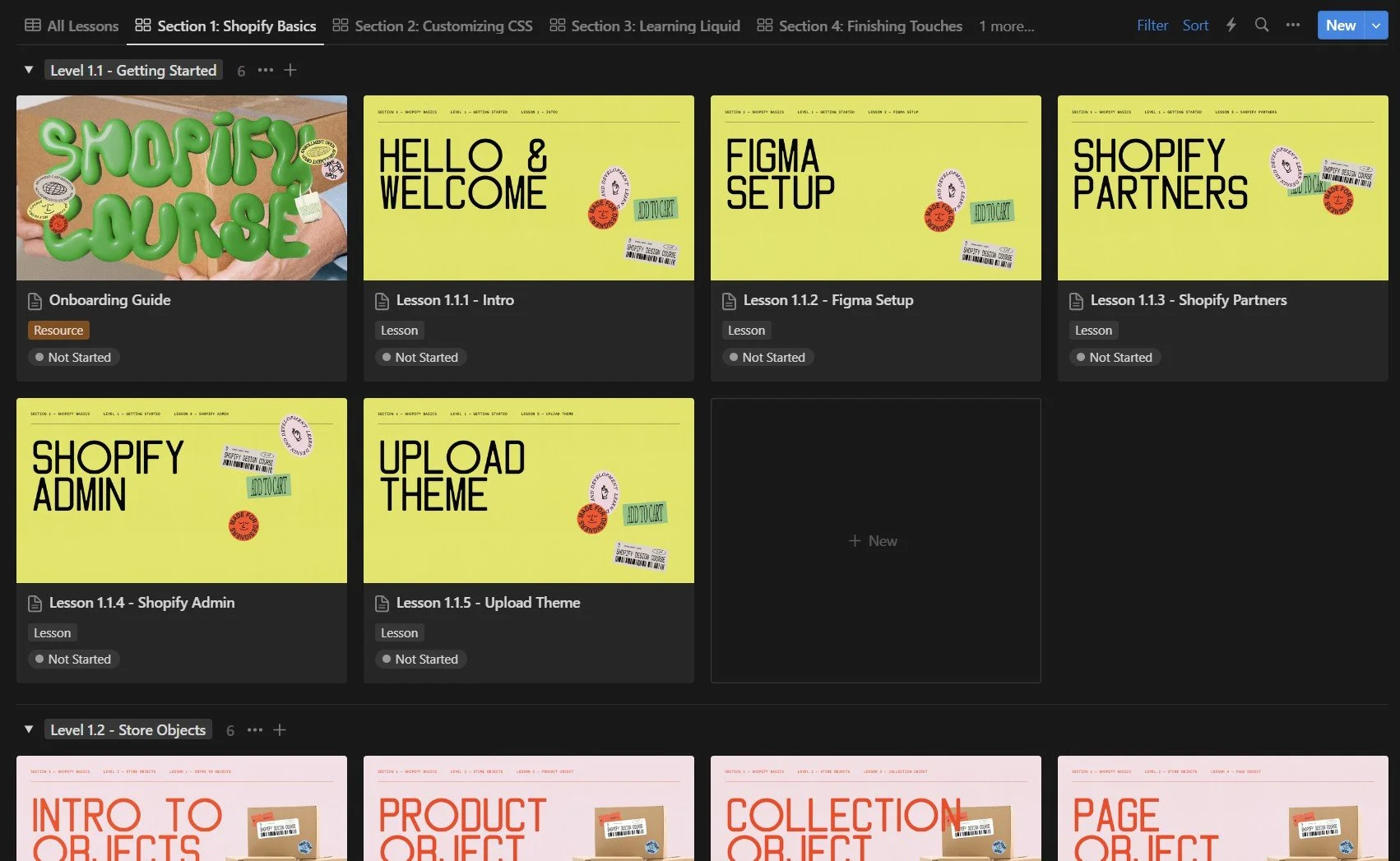Open the All Lessons tab
This screenshot has width=1400, height=861.
pos(72,25)
